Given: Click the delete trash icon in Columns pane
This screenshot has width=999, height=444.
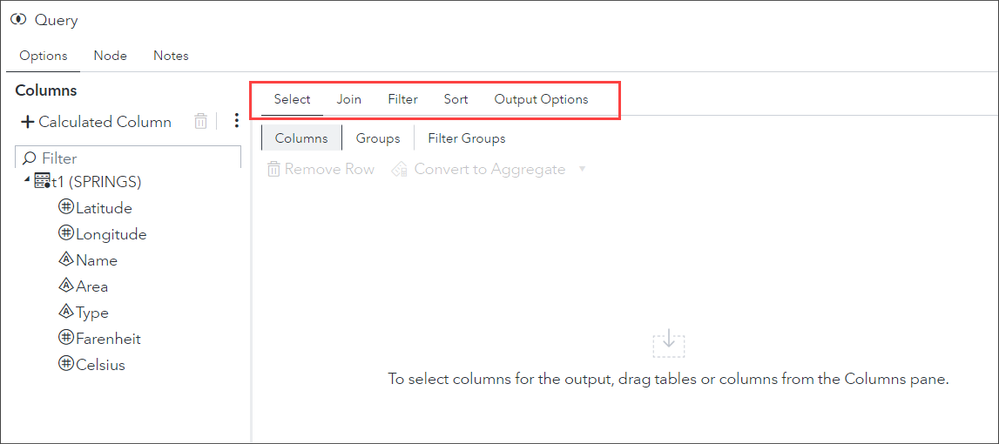Looking at the screenshot, I should (x=201, y=122).
